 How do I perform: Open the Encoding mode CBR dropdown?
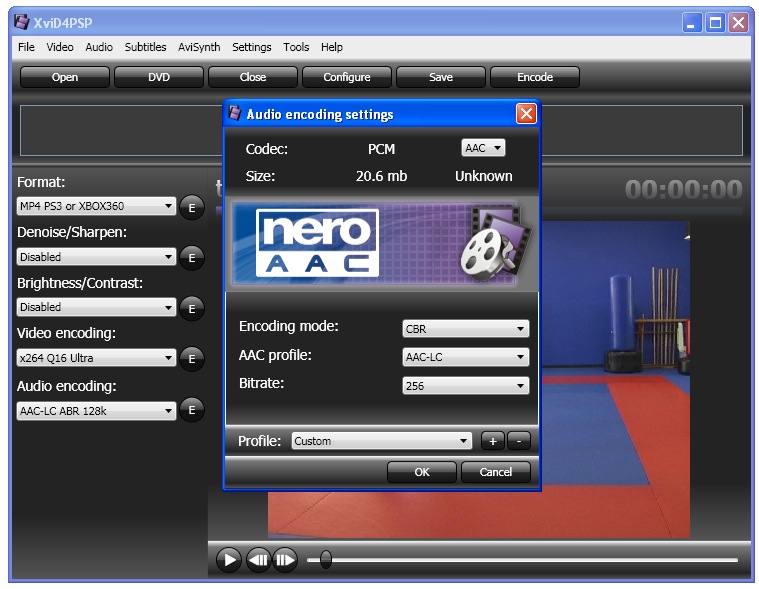(x=466, y=329)
